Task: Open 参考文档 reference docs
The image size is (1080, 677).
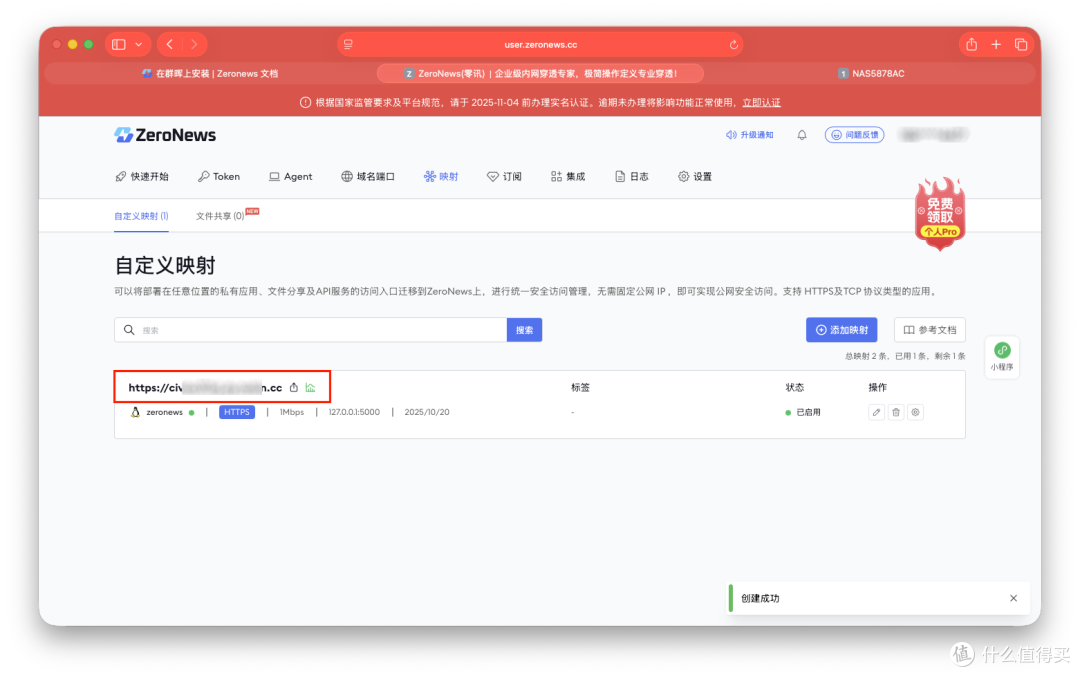Action: (x=930, y=330)
